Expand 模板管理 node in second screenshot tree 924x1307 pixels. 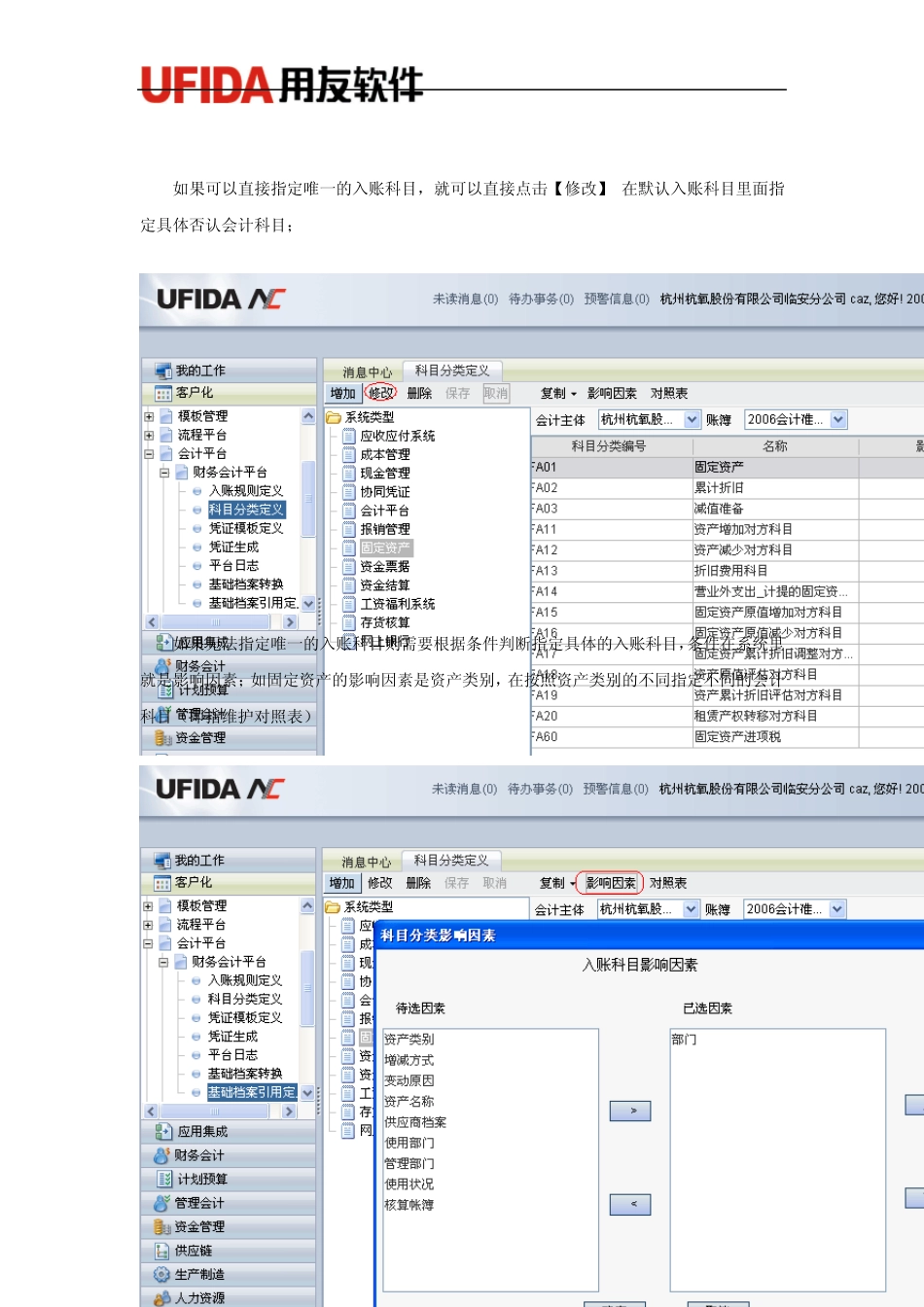148,905
